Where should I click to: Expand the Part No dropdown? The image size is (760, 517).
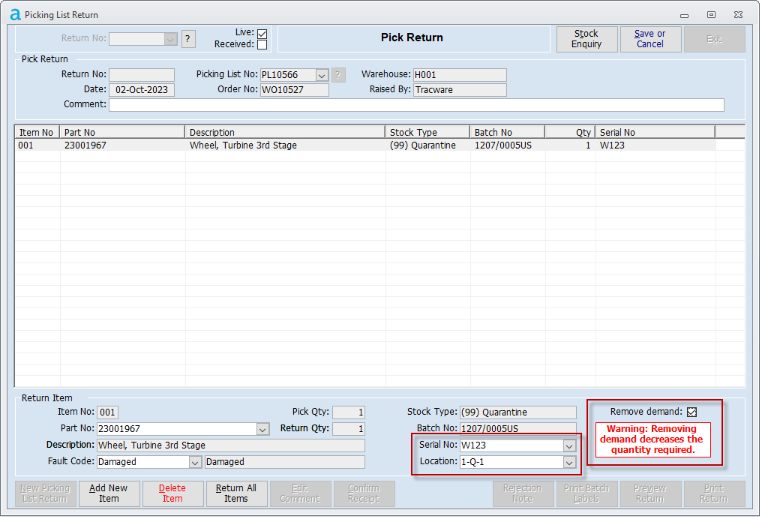263,429
